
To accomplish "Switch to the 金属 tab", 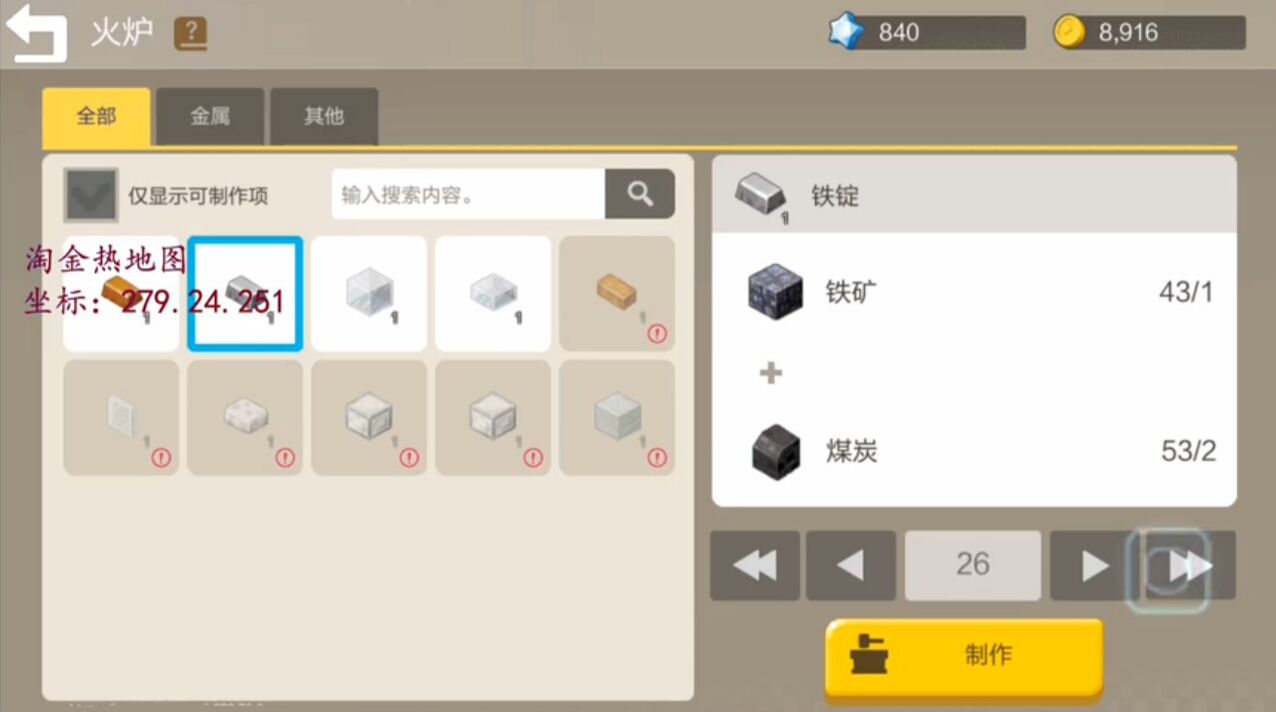I will (x=210, y=117).
